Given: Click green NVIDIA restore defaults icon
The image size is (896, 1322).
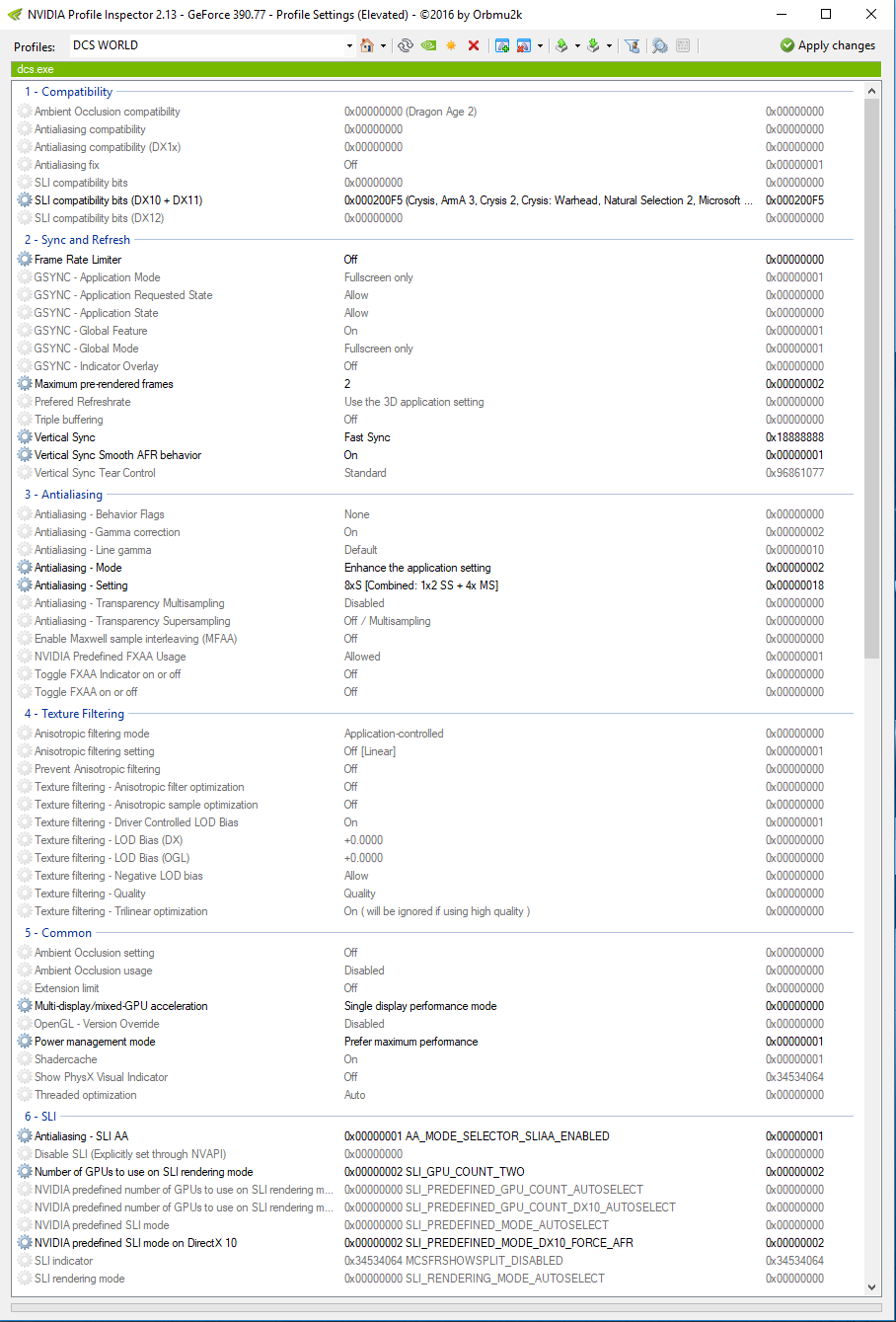Looking at the screenshot, I should tap(428, 45).
